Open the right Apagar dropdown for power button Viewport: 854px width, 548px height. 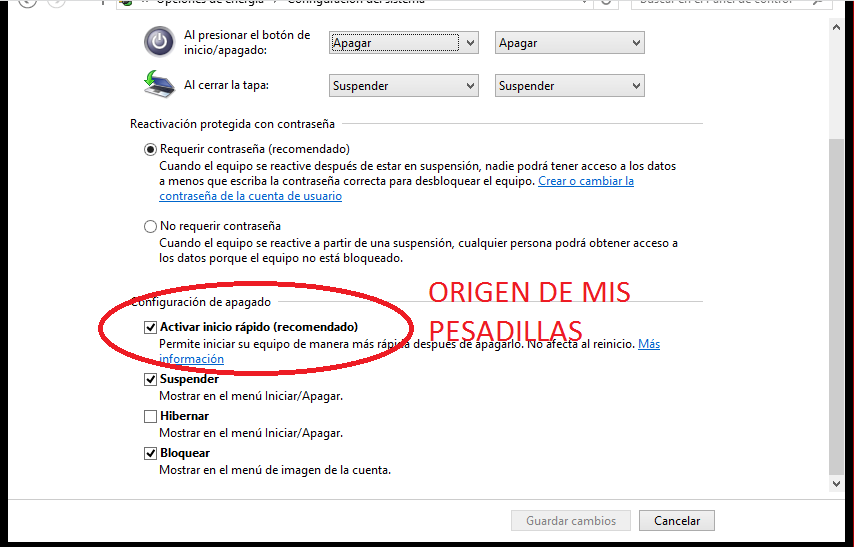click(570, 43)
